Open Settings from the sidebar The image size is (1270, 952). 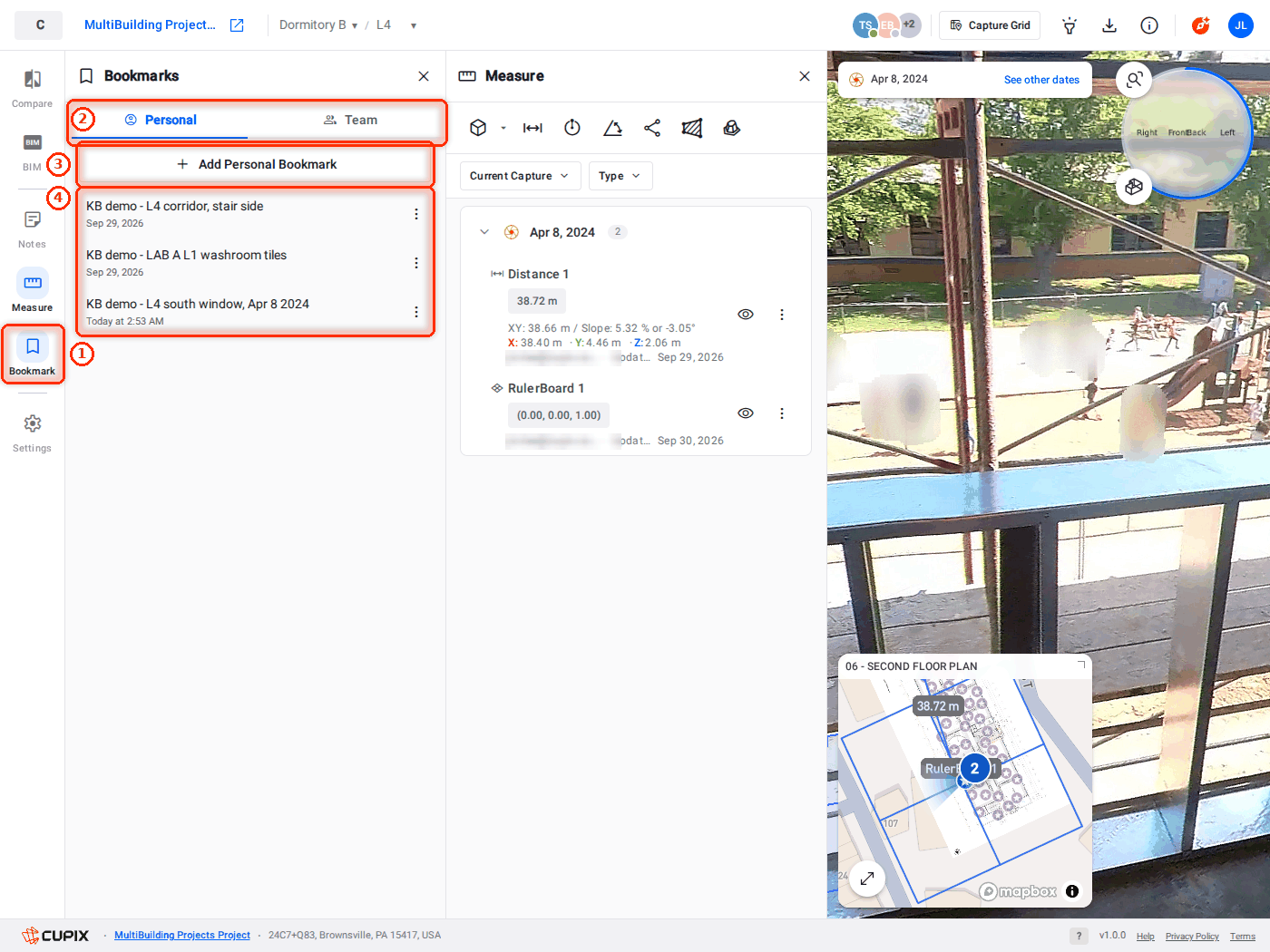point(32,433)
